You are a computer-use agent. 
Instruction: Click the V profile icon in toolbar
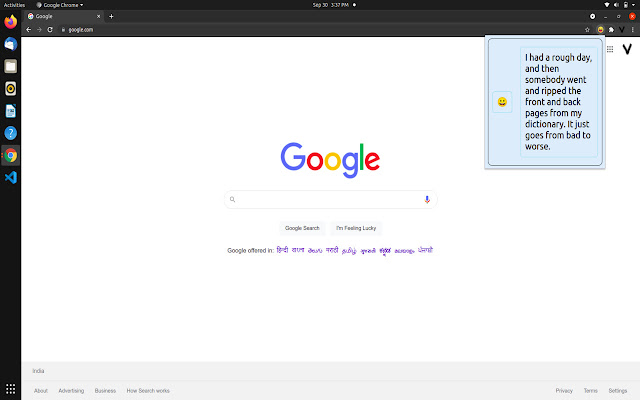click(x=622, y=29)
